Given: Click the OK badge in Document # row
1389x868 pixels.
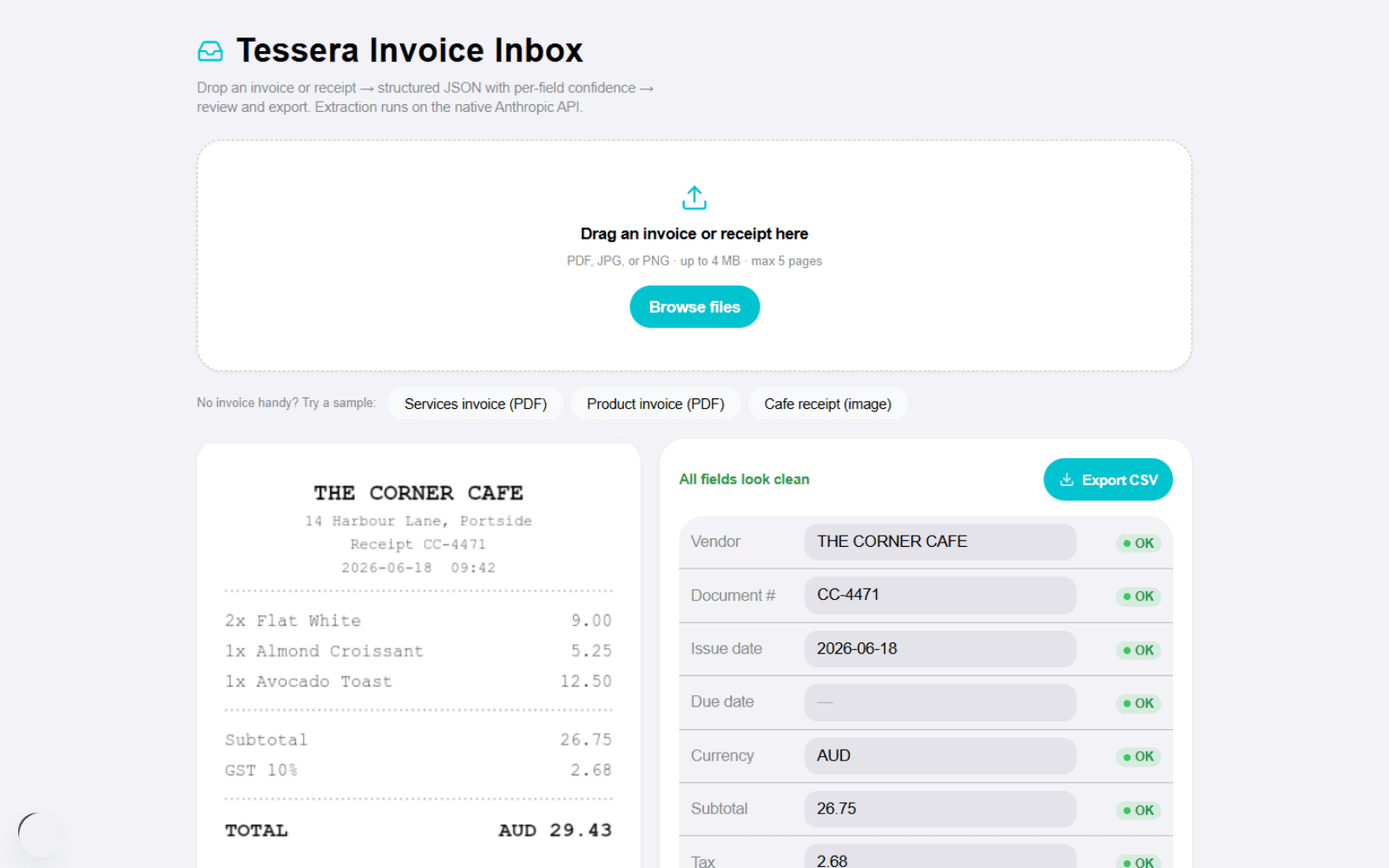Looking at the screenshot, I should point(1138,596).
